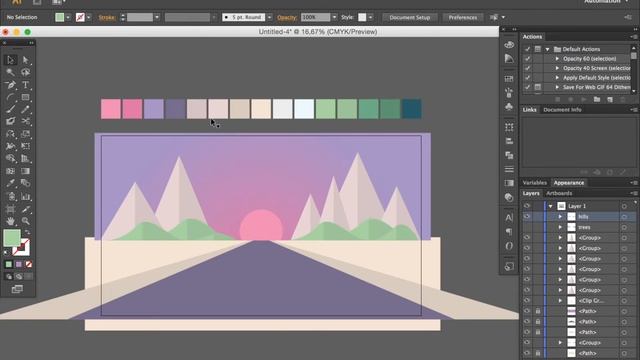
Task: Open the 5 pt. Round brush dropdown
Action: tap(269, 17)
